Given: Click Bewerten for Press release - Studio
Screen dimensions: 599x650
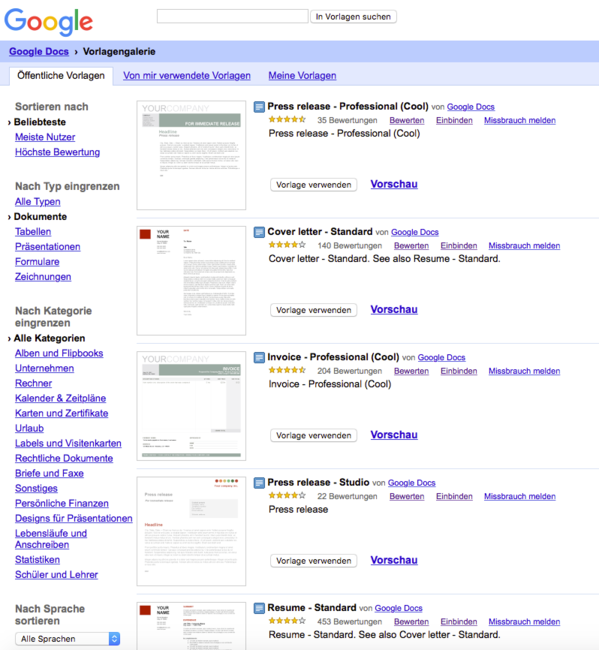Looking at the screenshot, I should (x=407, y=497).
